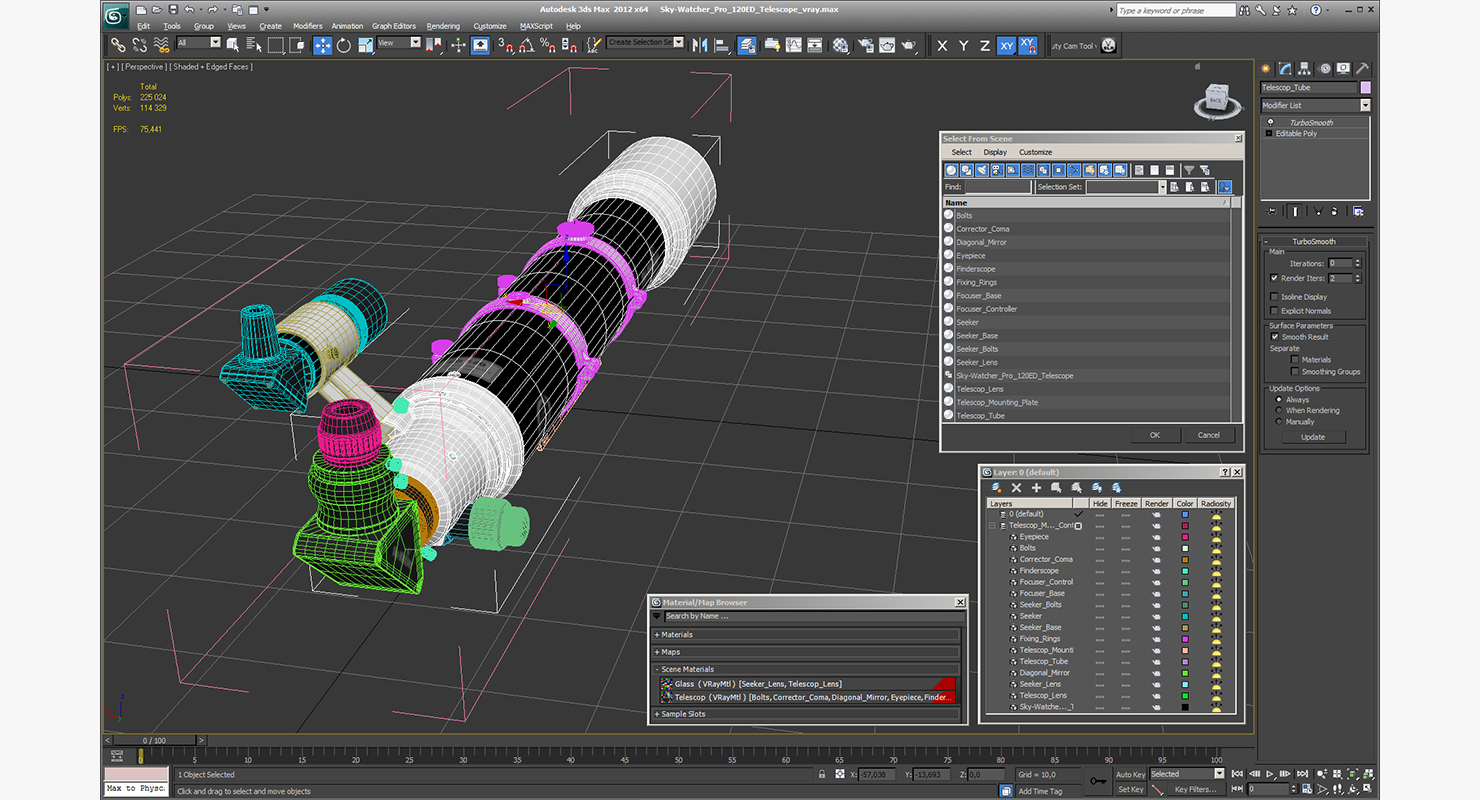Enable Separate by Materials checkbox
This screenshot has height=800, width=1480.
pos(1295,359)
